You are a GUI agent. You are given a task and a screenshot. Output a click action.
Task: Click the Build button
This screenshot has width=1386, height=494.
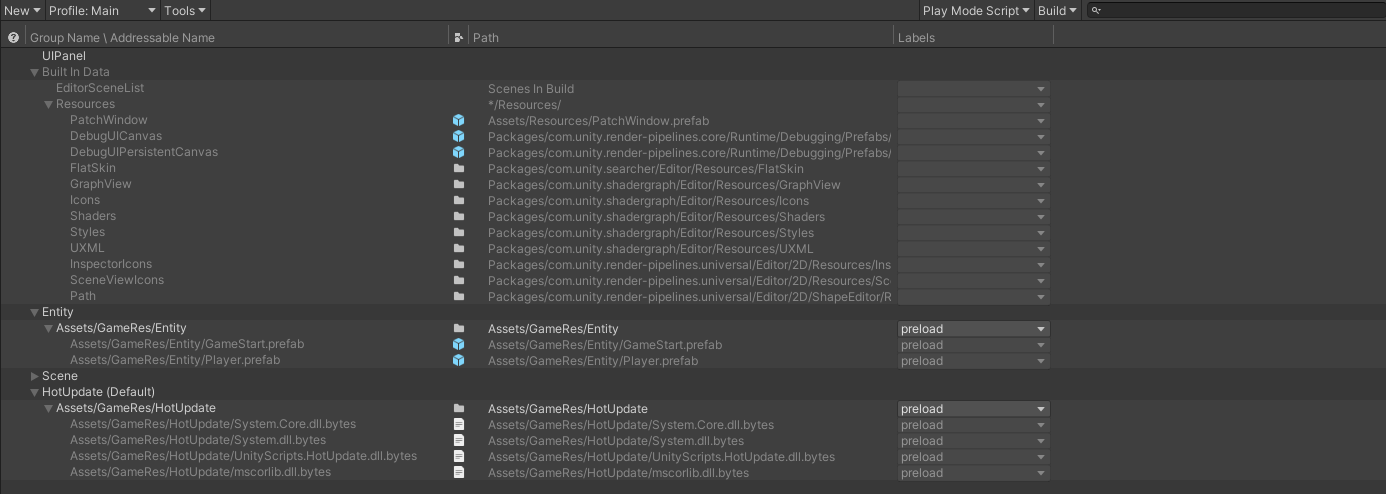1057,10
